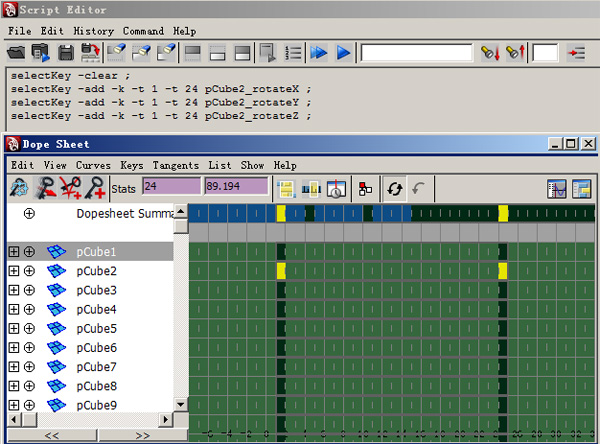Viewport: 600px width, 444px height.
Task: Select the Move Nearest Picked Key tool
Action: point(45,188)
